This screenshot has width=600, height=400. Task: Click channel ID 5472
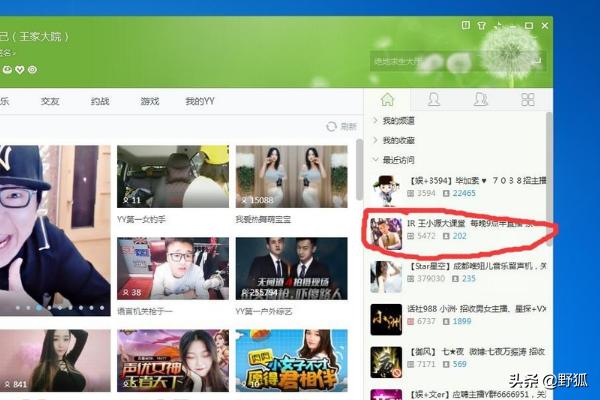tap(426, 236)
